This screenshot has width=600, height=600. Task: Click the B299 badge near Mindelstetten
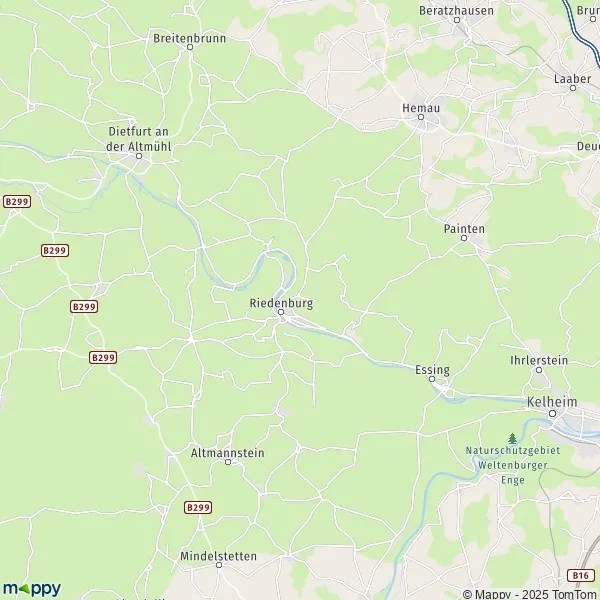point(198,507)
